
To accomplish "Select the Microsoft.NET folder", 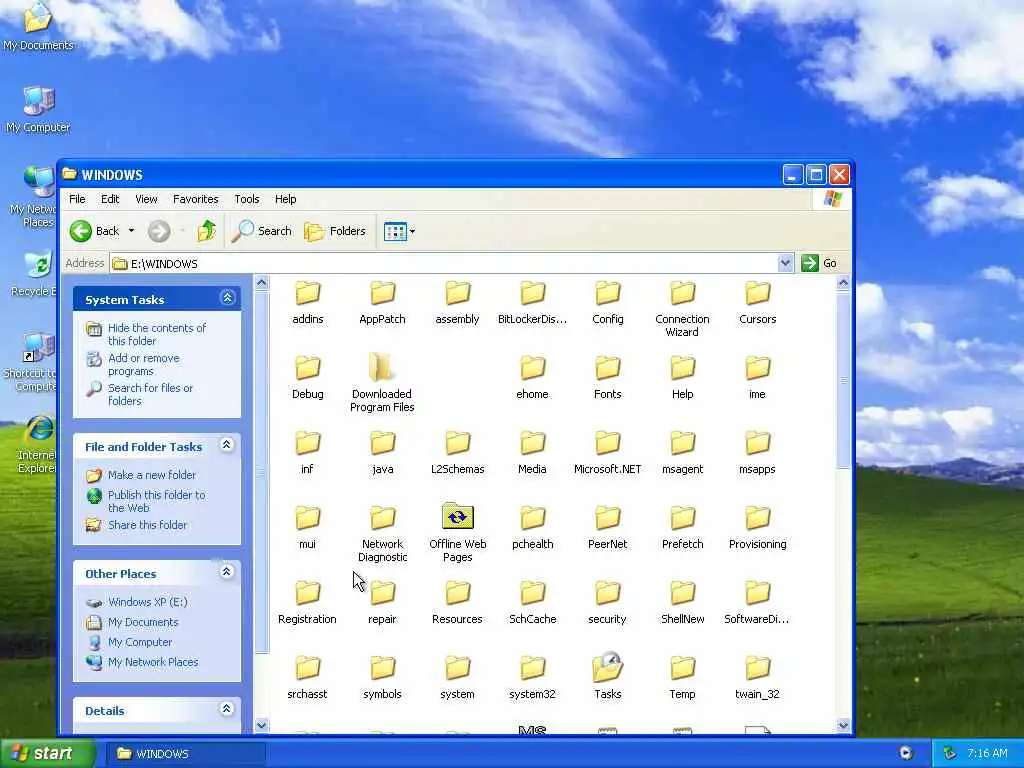I will (x=608, y=453).
